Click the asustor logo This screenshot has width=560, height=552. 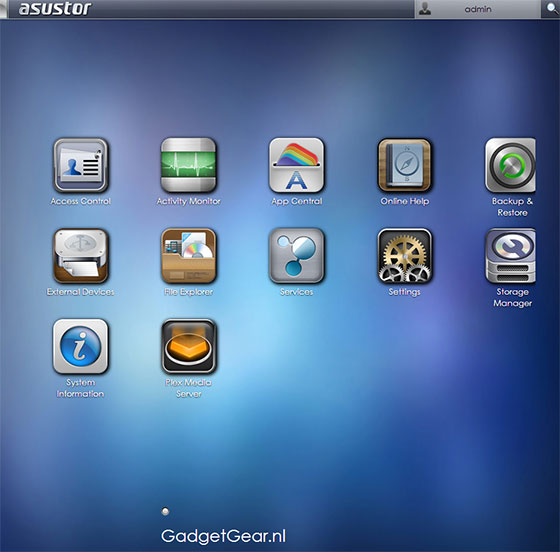tap(55, 9)
